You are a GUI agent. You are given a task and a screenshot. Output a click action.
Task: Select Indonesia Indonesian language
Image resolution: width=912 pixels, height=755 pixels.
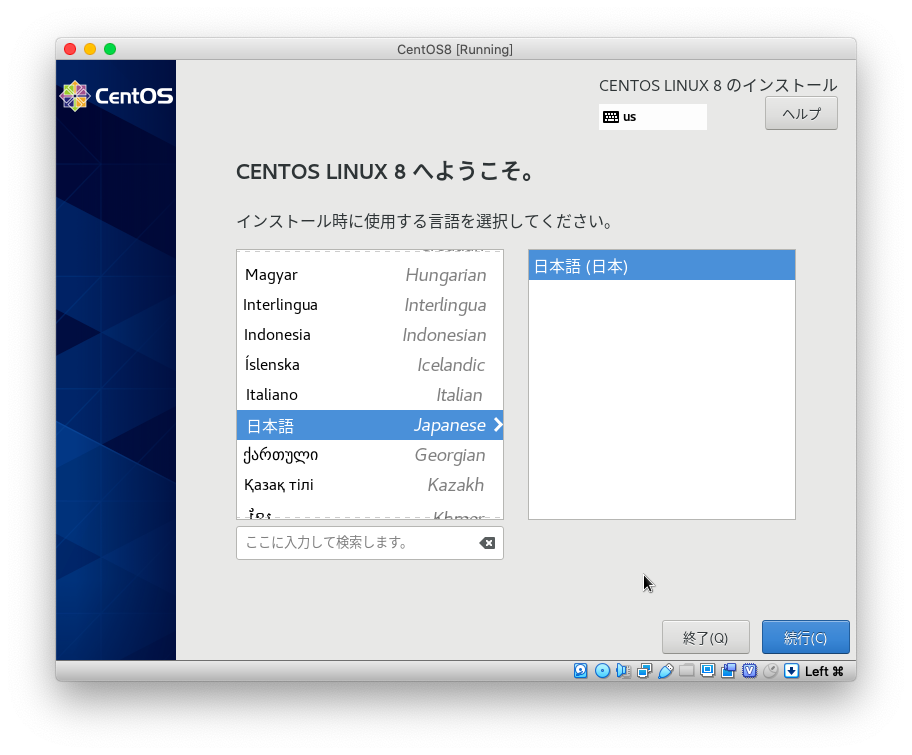370,334
